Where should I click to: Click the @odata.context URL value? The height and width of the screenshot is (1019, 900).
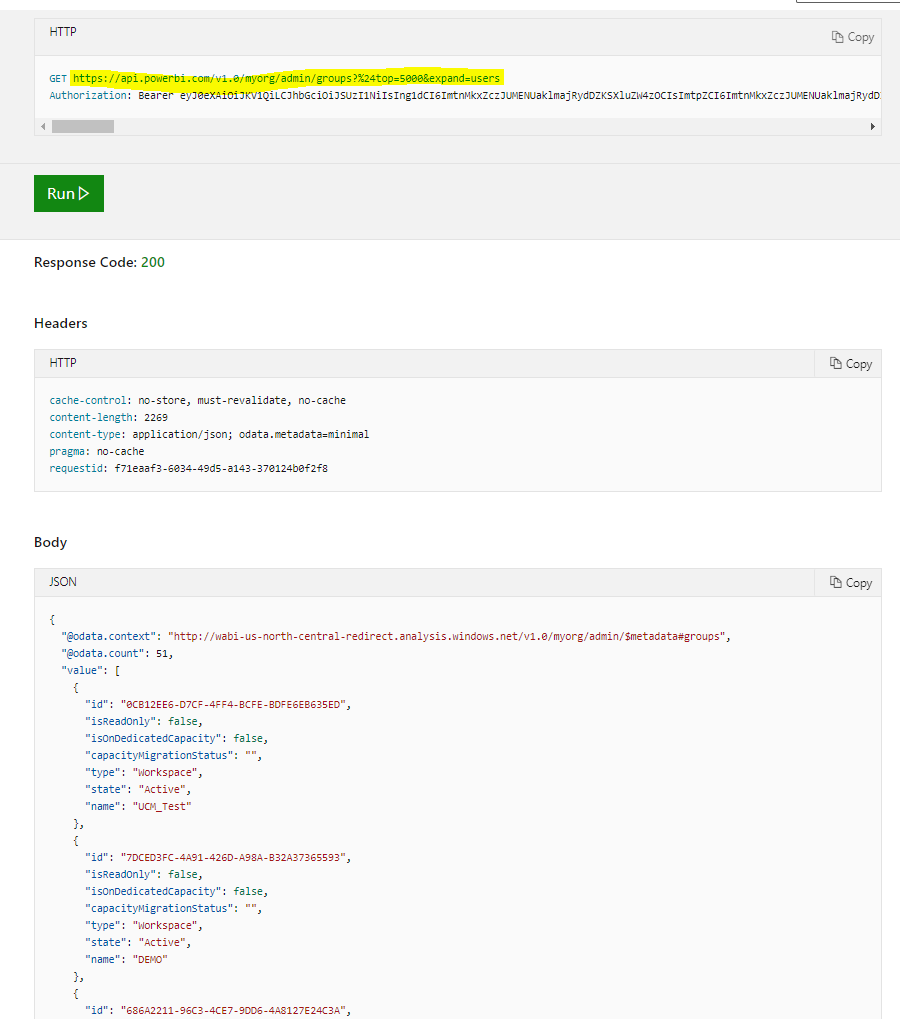click(x=447, y=636)
